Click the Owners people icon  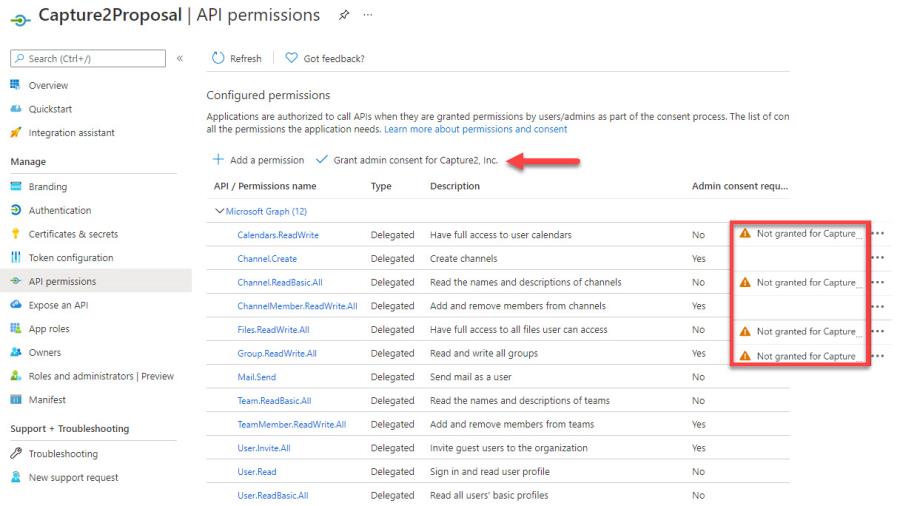[x=15, y=352]
